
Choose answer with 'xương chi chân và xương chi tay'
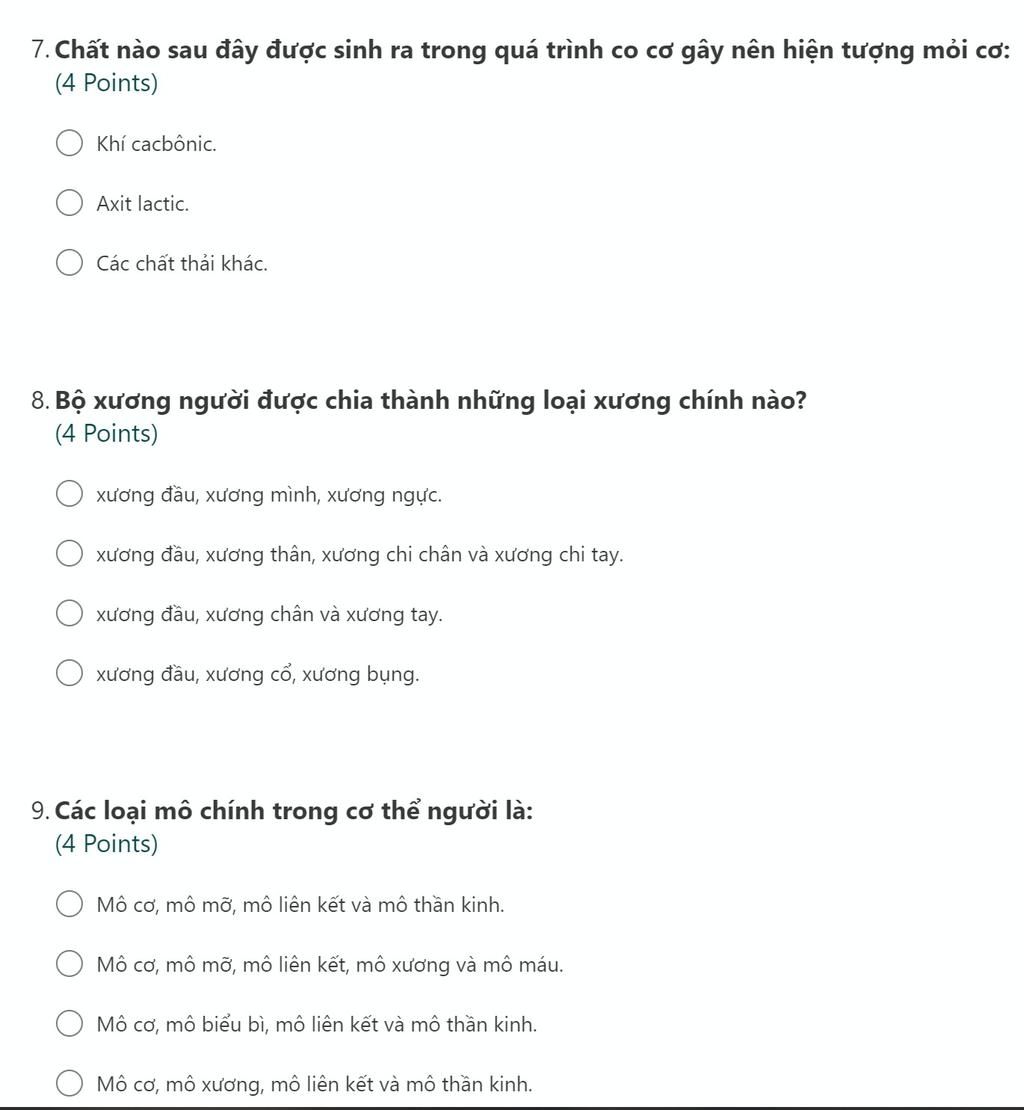pyautogui.click(x=69, y=555)
